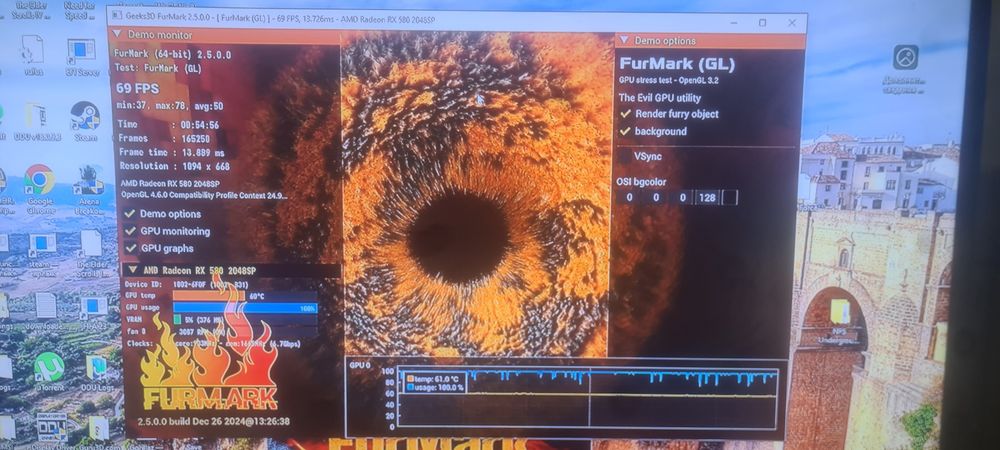Click the GPU 0 graph legend box

[436, 382]
